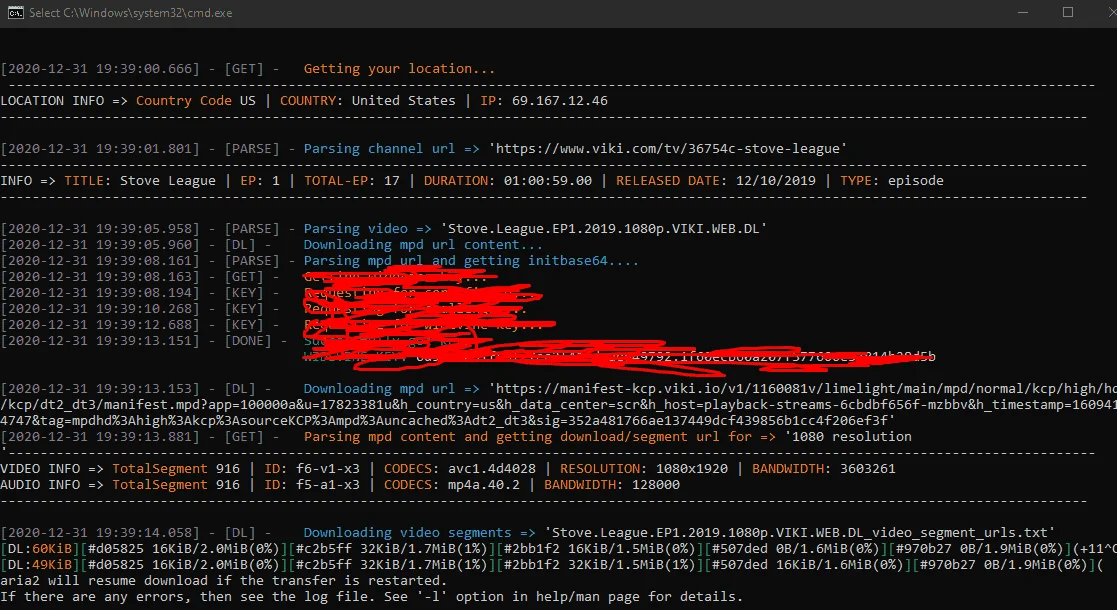Click 'Parsing mpd url and getting initbase64....' line
The image size is (1117, 610).
[x=471, y=261]
